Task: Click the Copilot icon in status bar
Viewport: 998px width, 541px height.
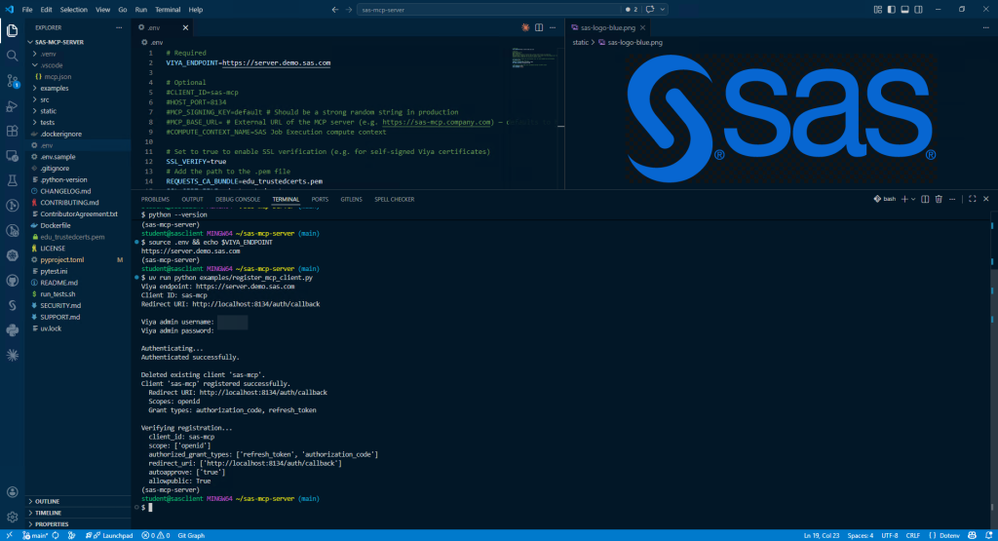Action: click(x=972, y=535)
